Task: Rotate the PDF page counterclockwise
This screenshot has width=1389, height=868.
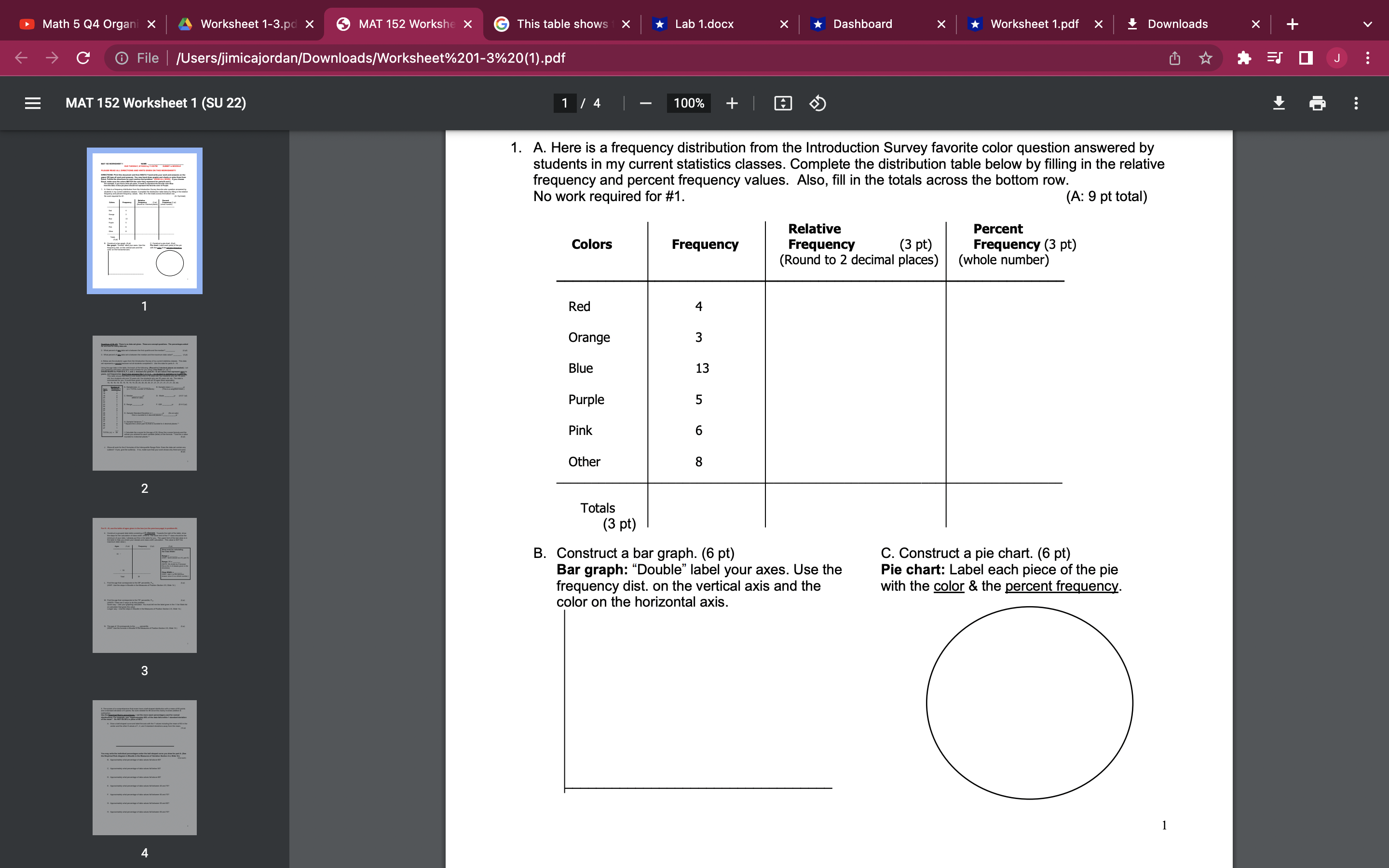Action: [817, 103]
